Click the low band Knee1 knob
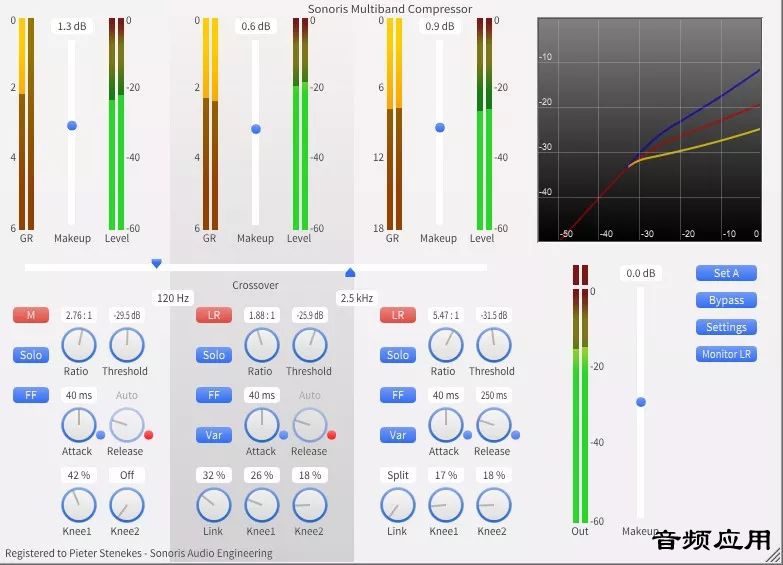This screenshot has width=783, height=565. (79, 505)
